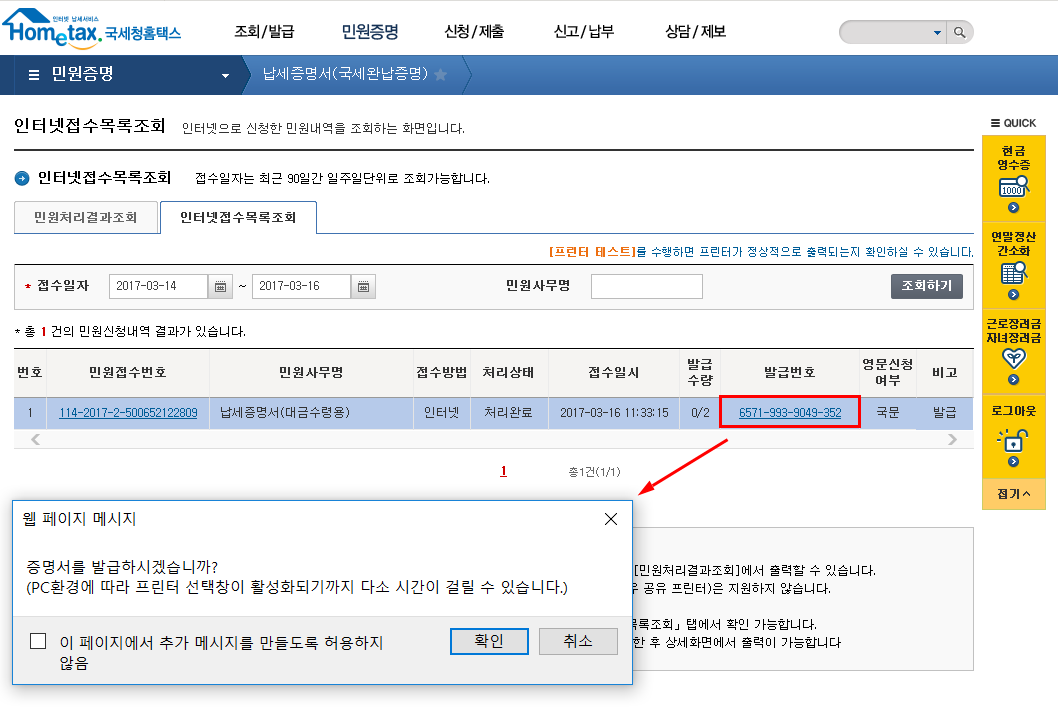Close the web page message dialog
This screenshot has height=710, width=1058.
[x=611, y=519]
